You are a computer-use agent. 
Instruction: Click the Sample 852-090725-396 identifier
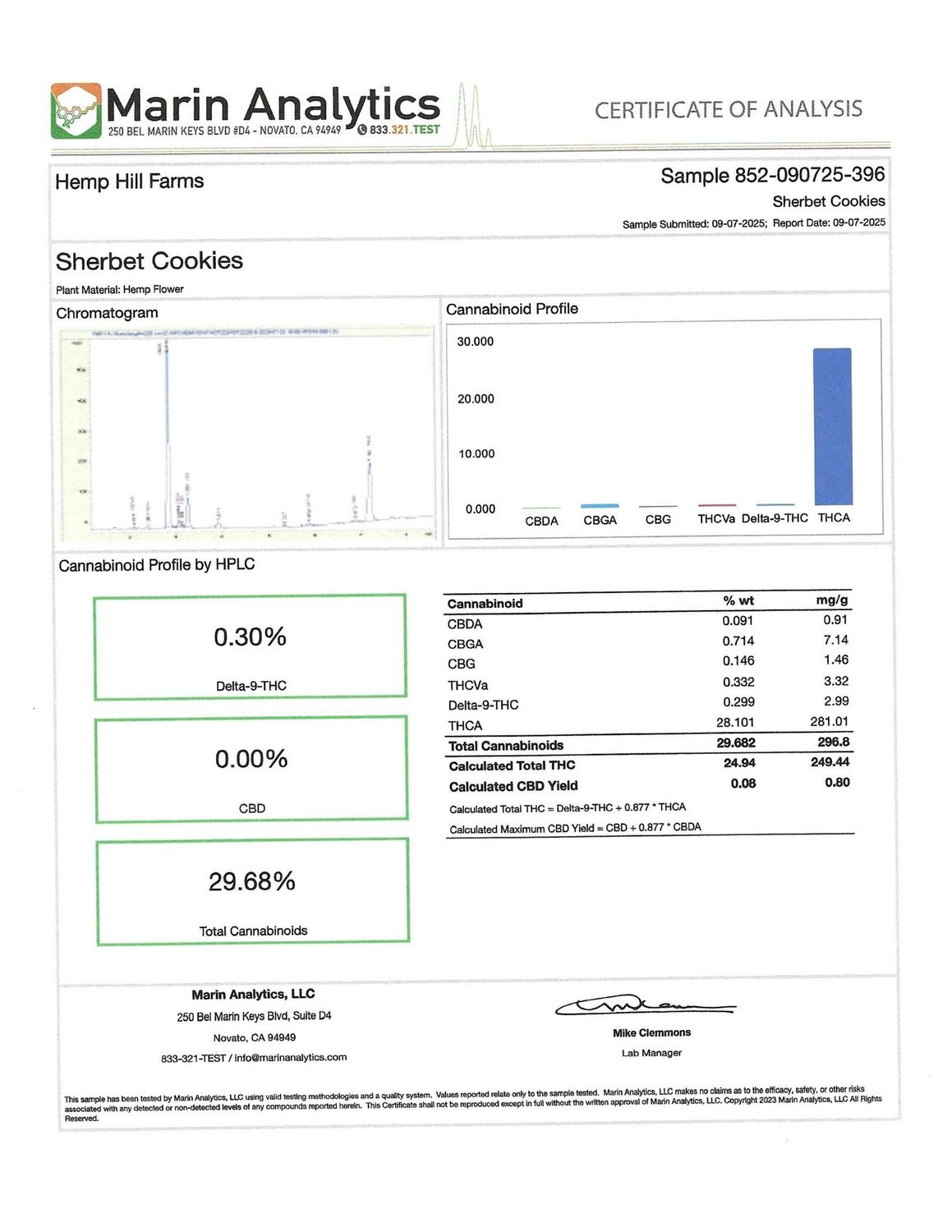[772, 175]
